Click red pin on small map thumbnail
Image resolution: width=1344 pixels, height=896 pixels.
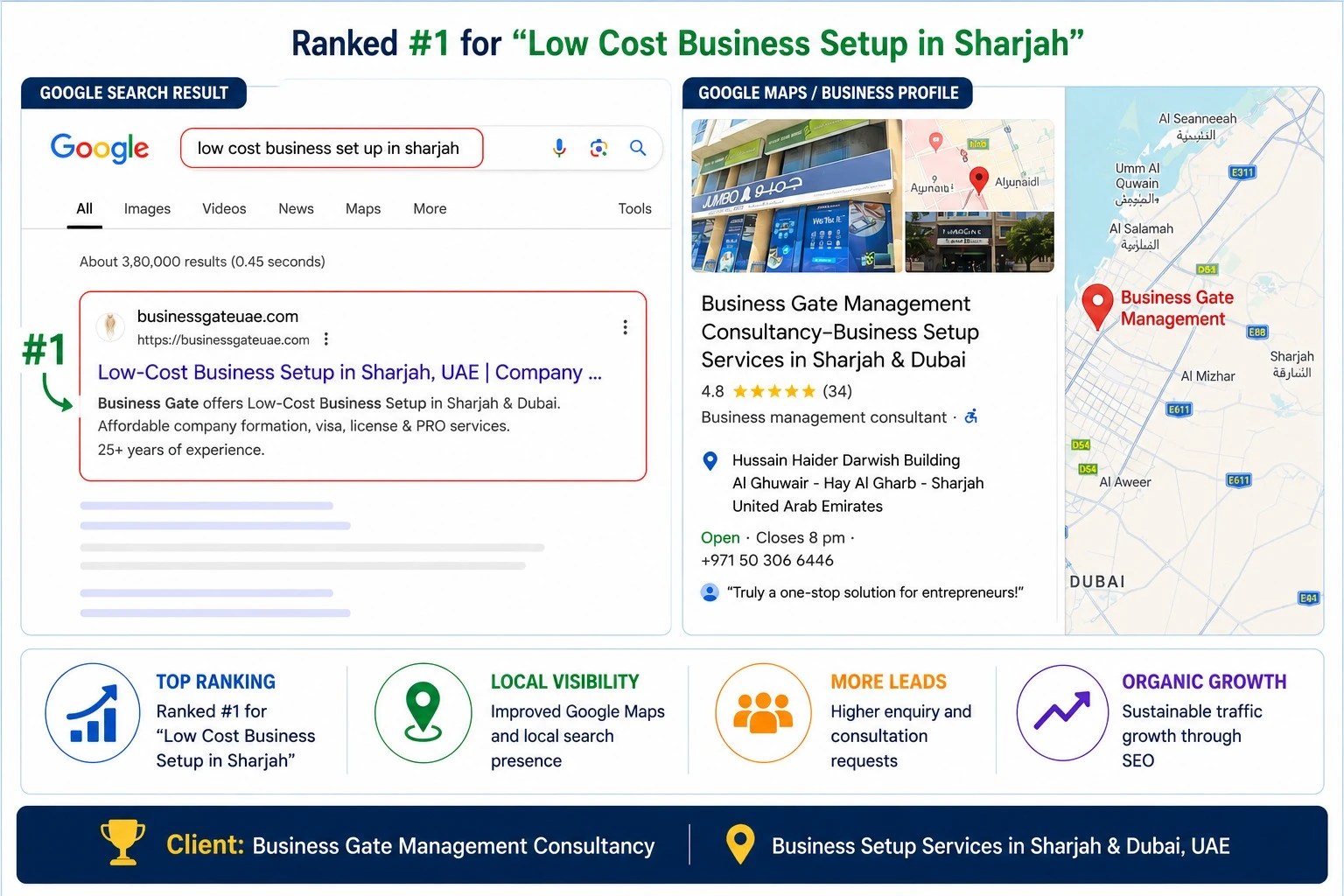(x=979, y=180)
